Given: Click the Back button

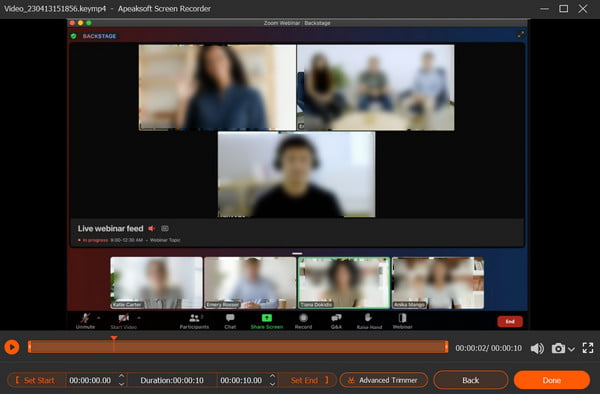Looking at the screenshot, I should click(x=470, y=380).
